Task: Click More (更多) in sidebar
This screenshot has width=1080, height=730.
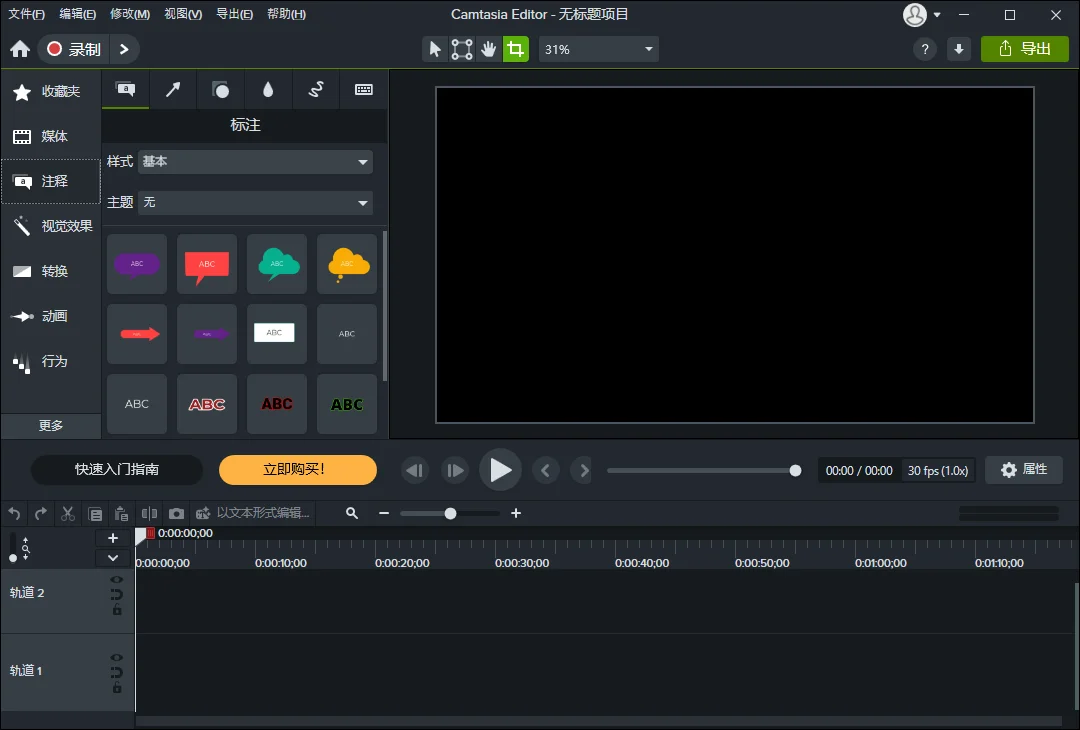Action: click(51, 426)
